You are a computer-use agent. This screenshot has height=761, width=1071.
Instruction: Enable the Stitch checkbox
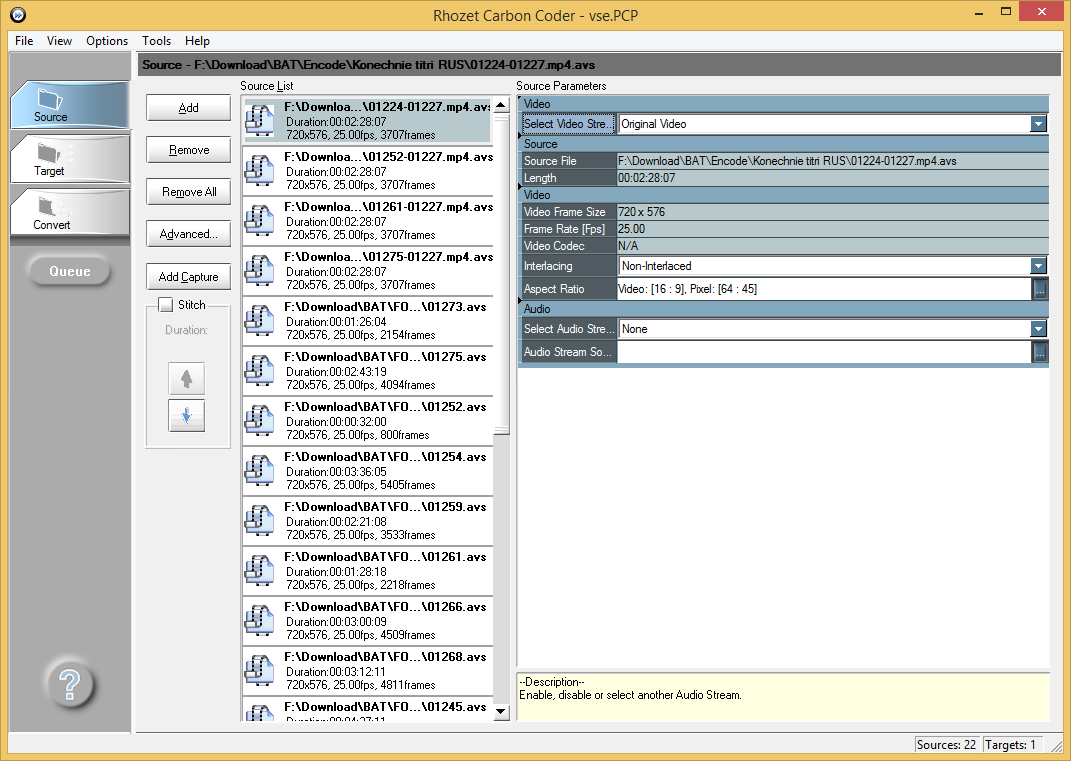pos(166,305)
